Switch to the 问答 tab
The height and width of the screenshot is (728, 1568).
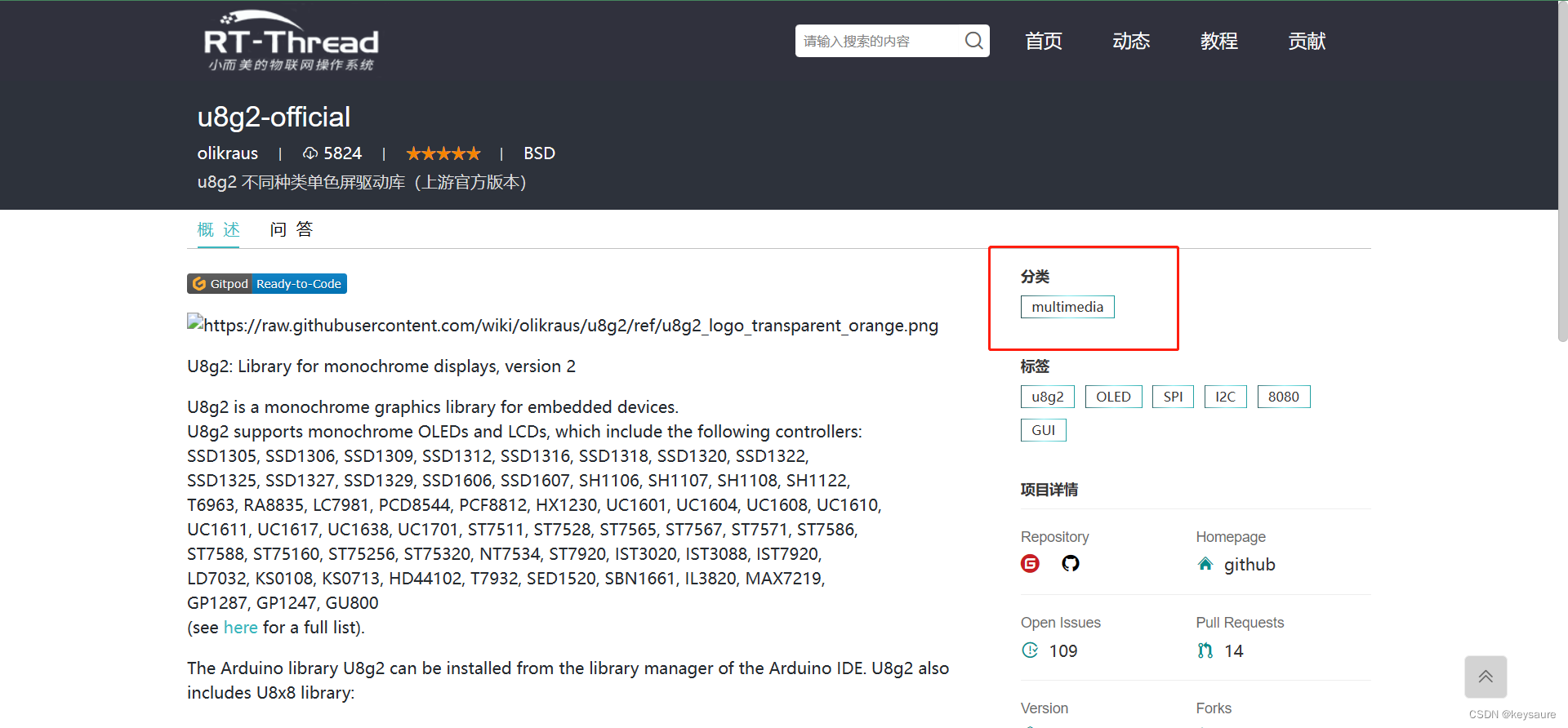point(292,229)
